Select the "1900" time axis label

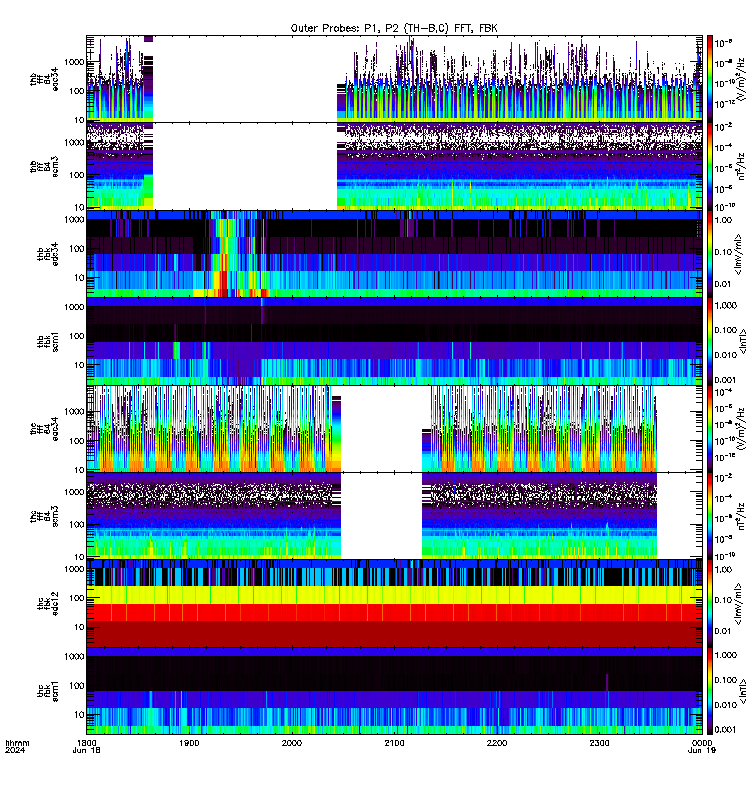189,743
